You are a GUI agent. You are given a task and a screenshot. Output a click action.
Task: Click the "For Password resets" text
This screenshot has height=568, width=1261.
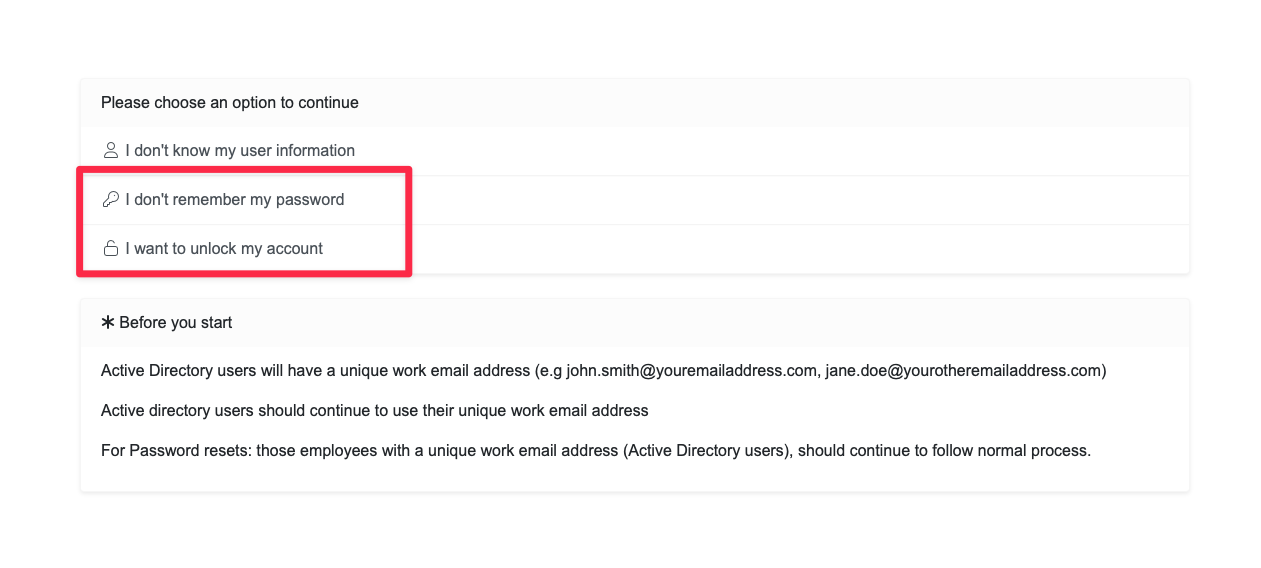click(x=175, y=450)
